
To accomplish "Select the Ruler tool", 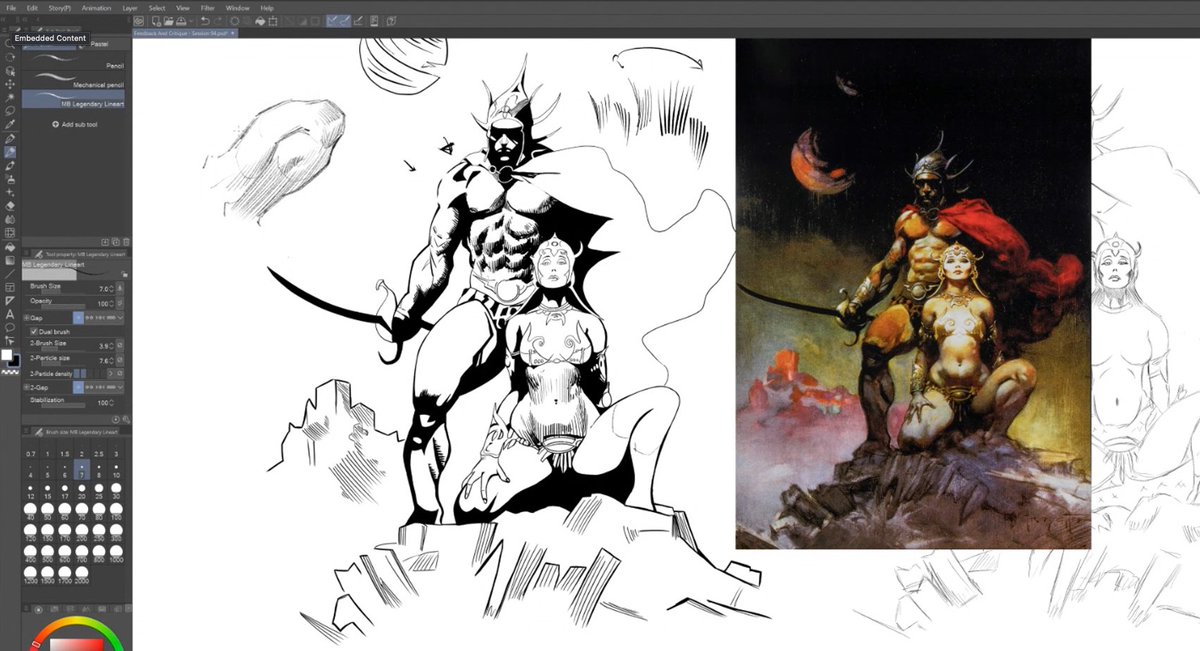I will click(10, 300).
